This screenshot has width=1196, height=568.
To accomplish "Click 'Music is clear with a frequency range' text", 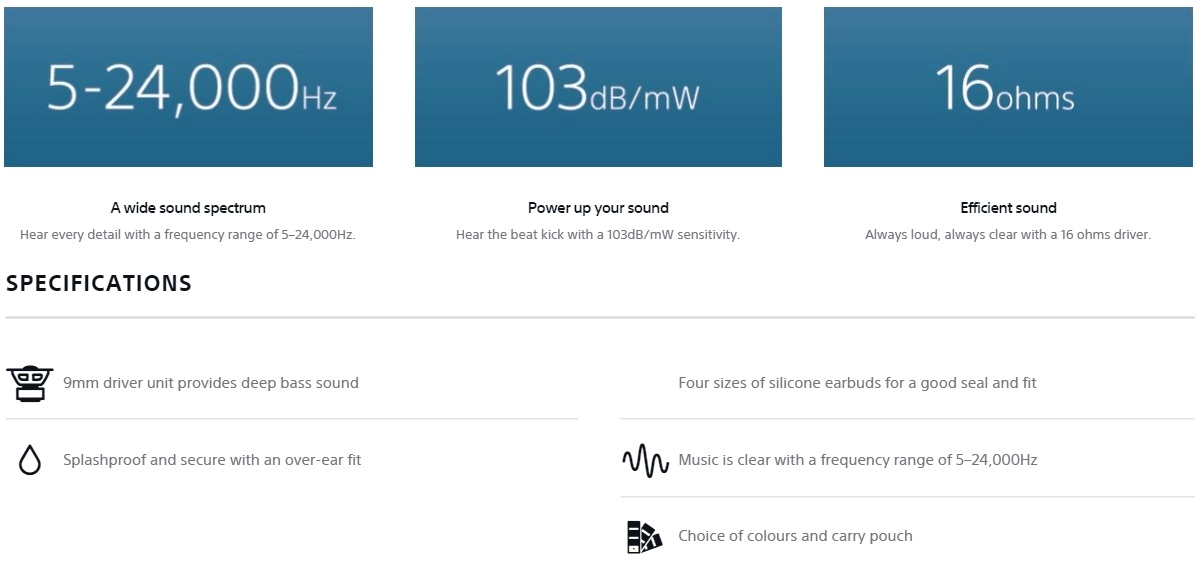I will point(857,461).
